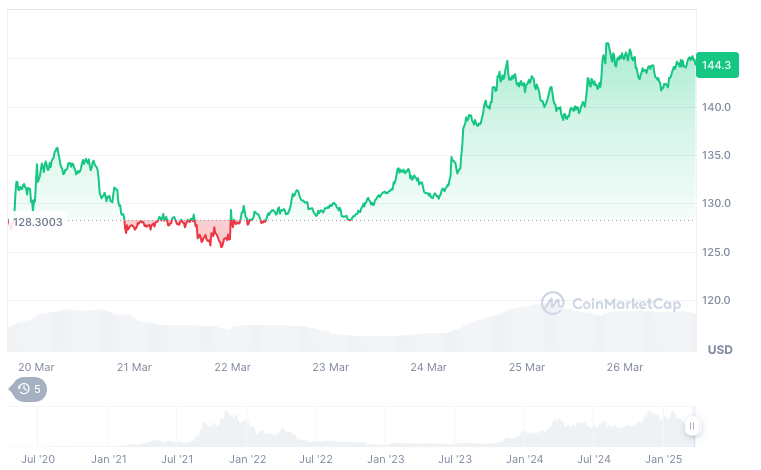761x470 pixels.
Task: Click the green 144.3 current price tag
Action: point(717,65)
